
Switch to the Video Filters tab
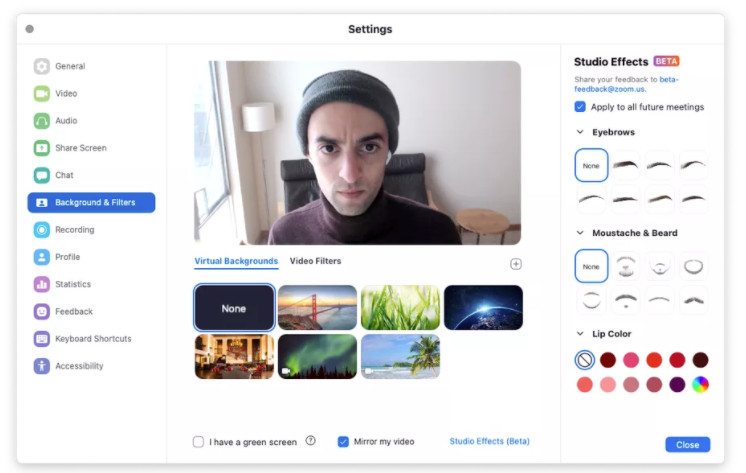[315, 261]
